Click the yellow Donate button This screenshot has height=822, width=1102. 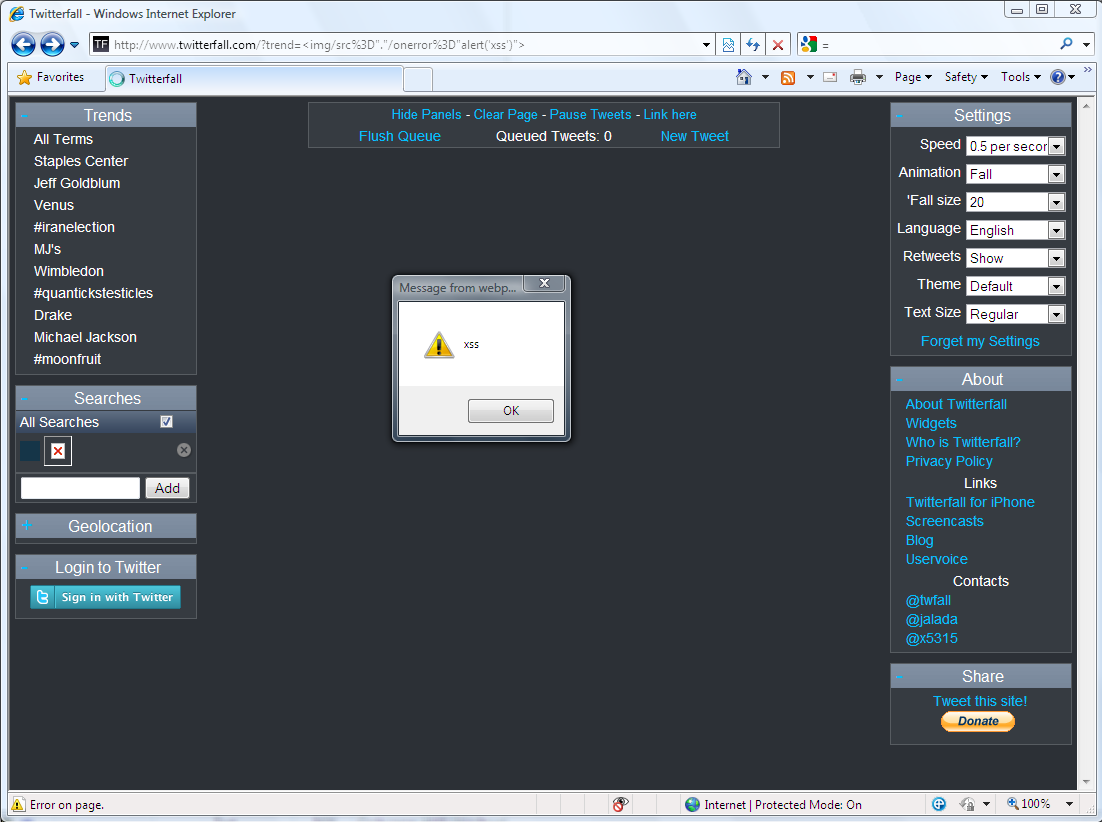(978, 721)
